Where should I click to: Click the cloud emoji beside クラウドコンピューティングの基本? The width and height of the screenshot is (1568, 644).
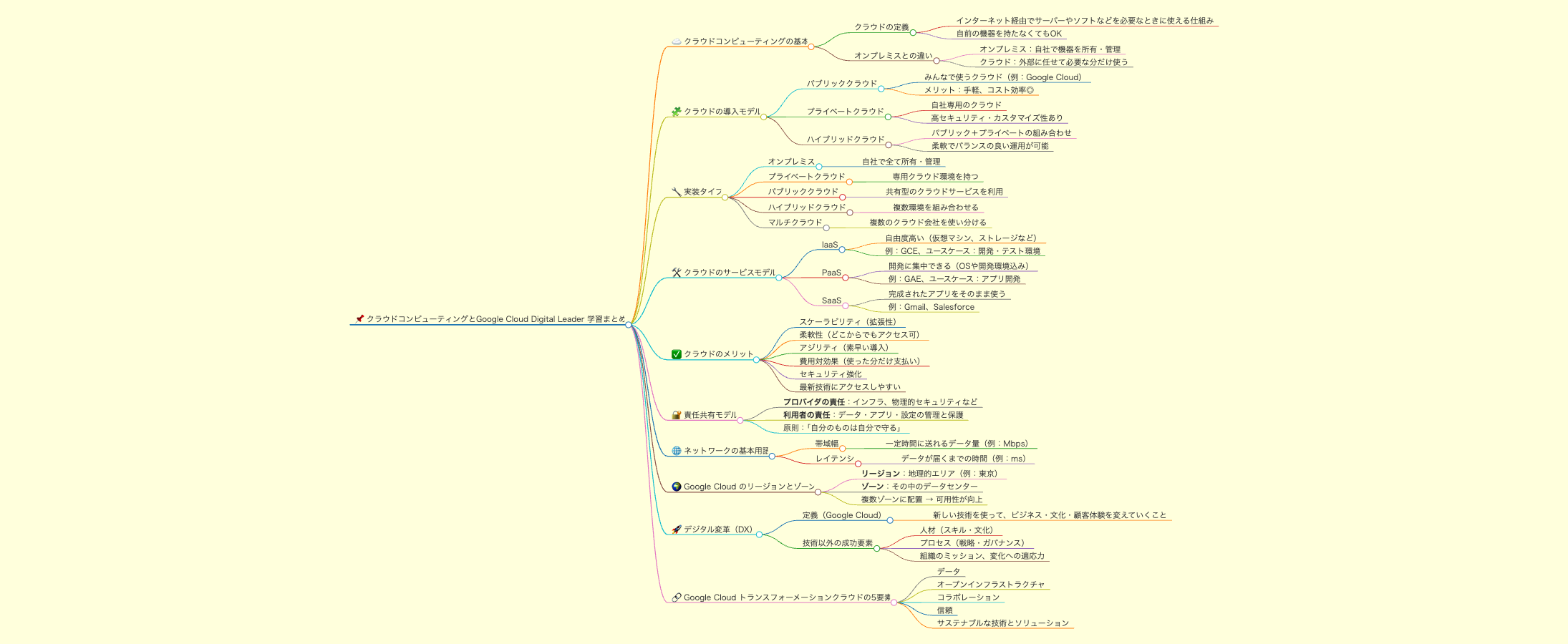click(677, 42)
